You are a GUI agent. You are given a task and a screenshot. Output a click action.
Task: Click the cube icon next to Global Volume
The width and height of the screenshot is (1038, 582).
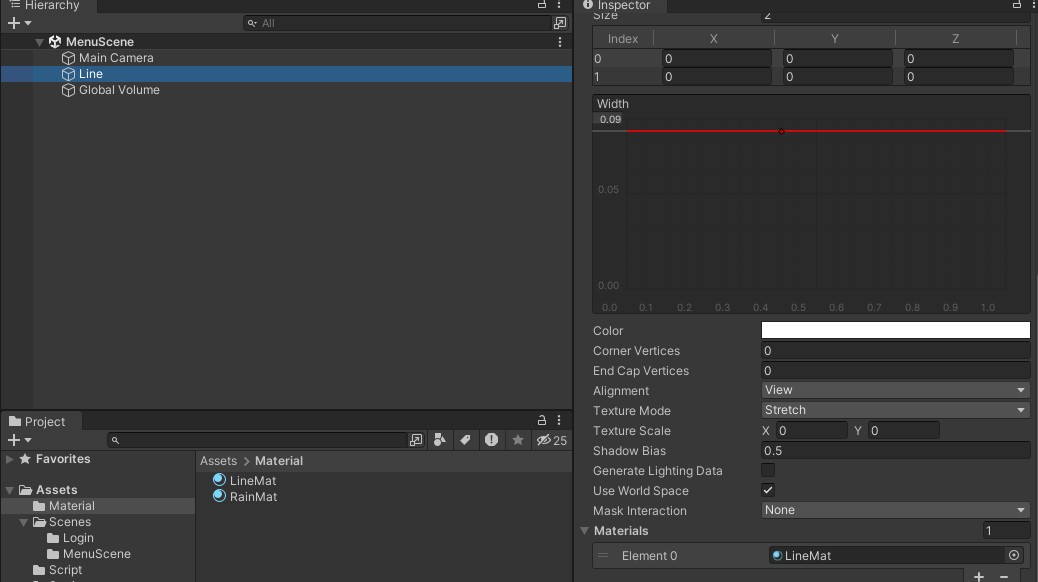pos(68,90)
